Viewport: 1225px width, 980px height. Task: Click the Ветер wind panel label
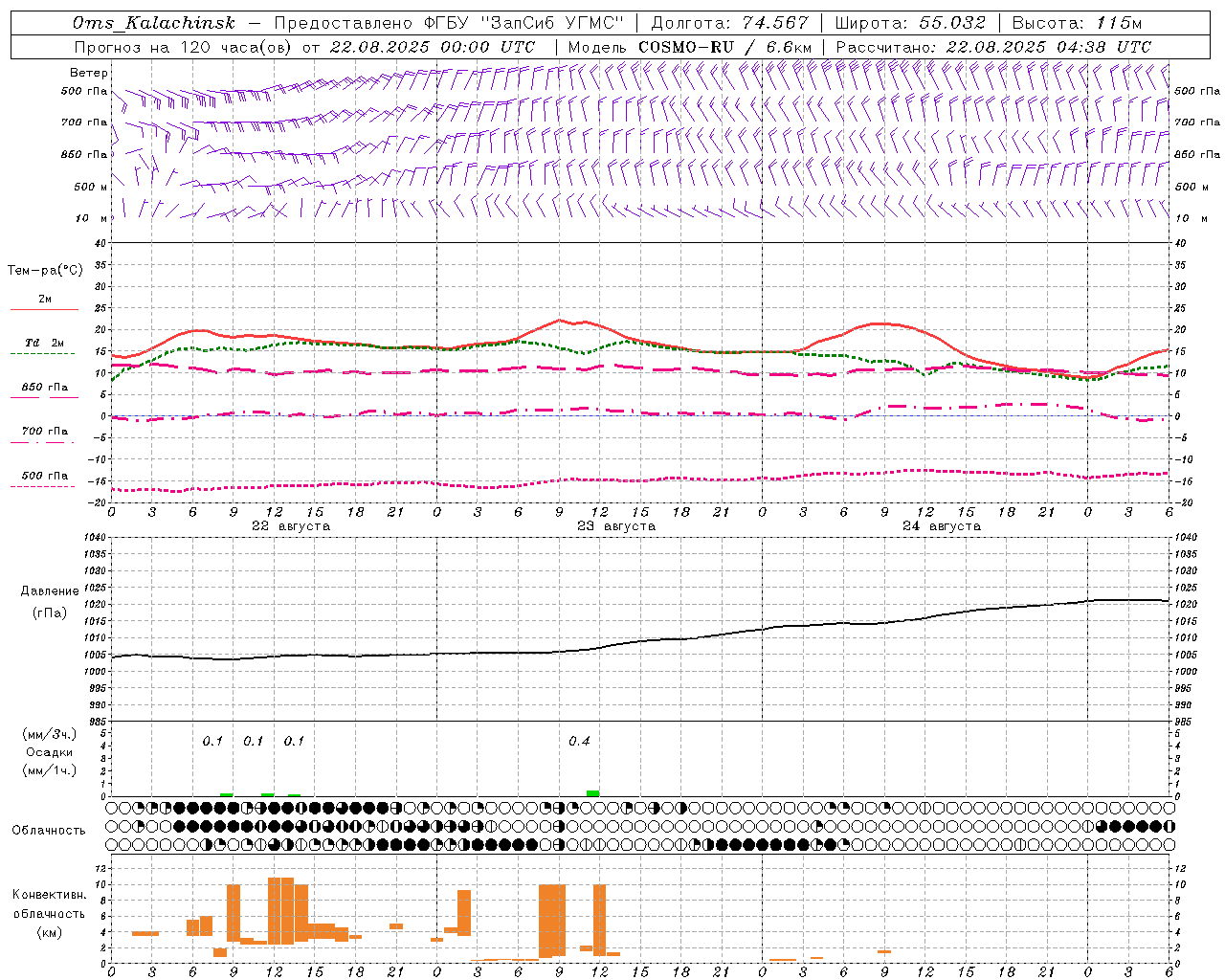click(x=89, y=73)
